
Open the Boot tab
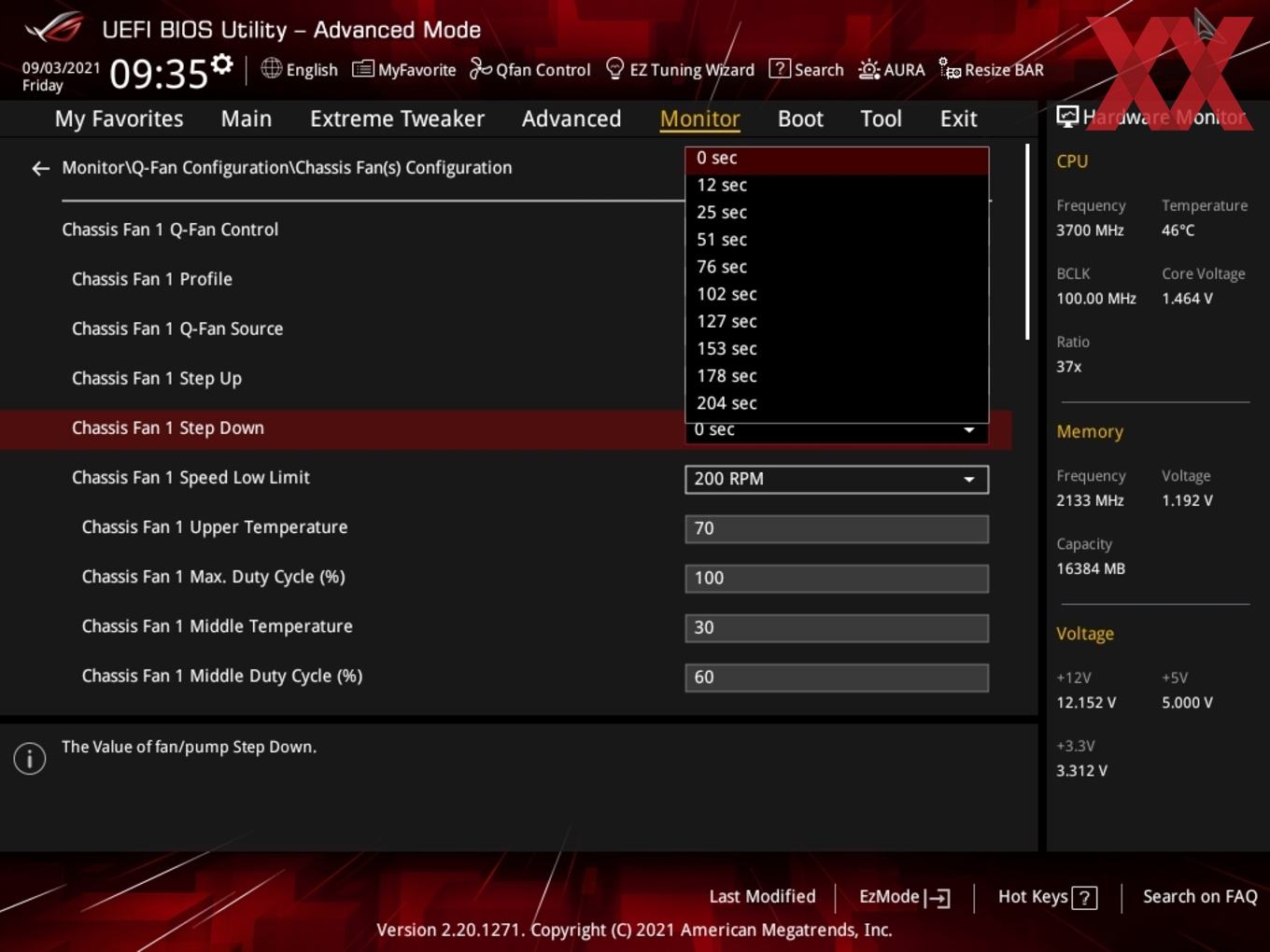800,119
